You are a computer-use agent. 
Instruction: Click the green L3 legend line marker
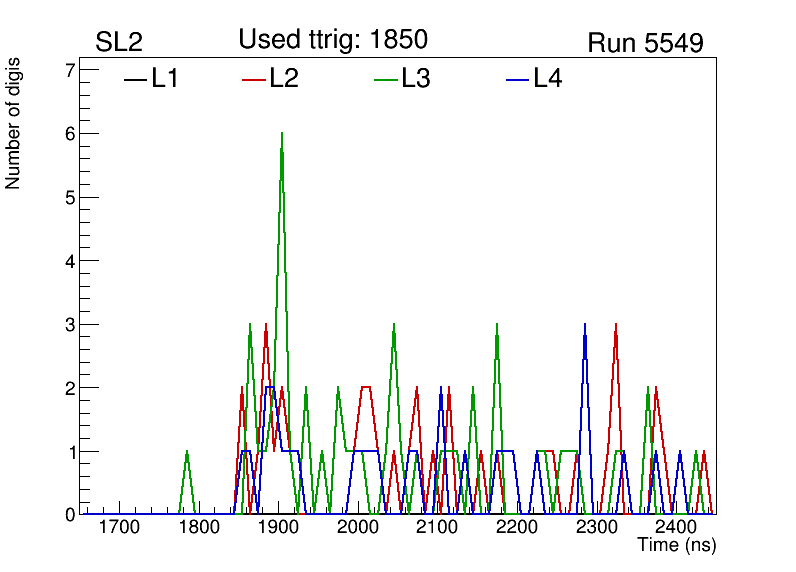pos(385,80)
